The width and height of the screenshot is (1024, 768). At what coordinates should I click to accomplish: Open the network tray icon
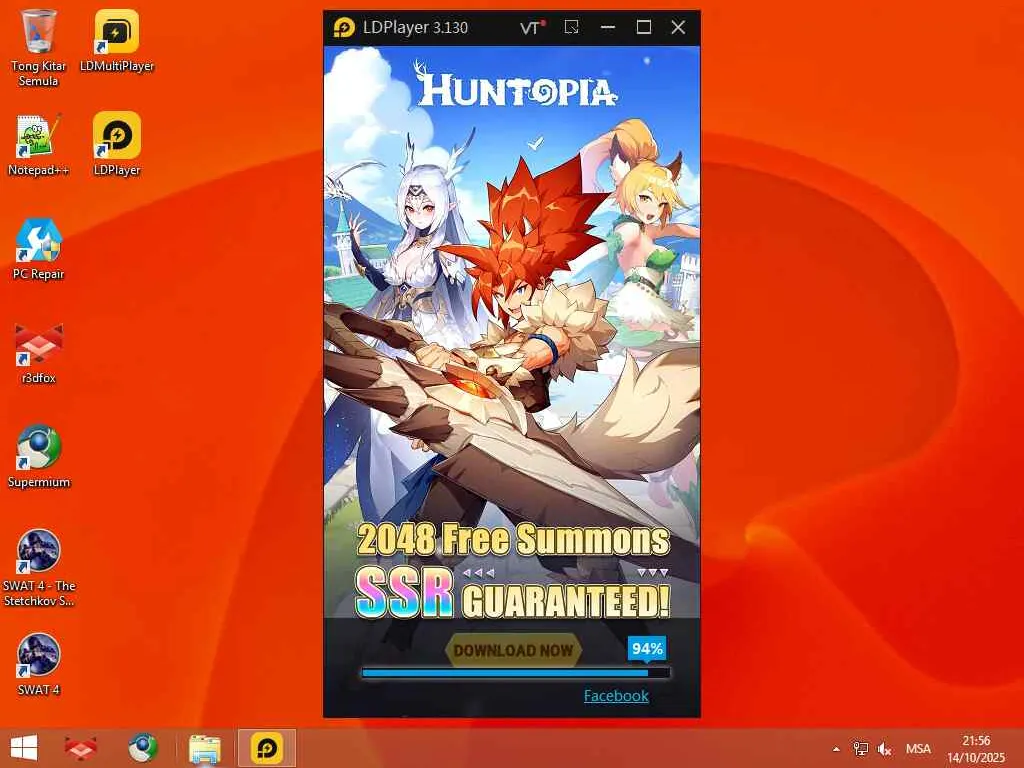pos(860,749)
